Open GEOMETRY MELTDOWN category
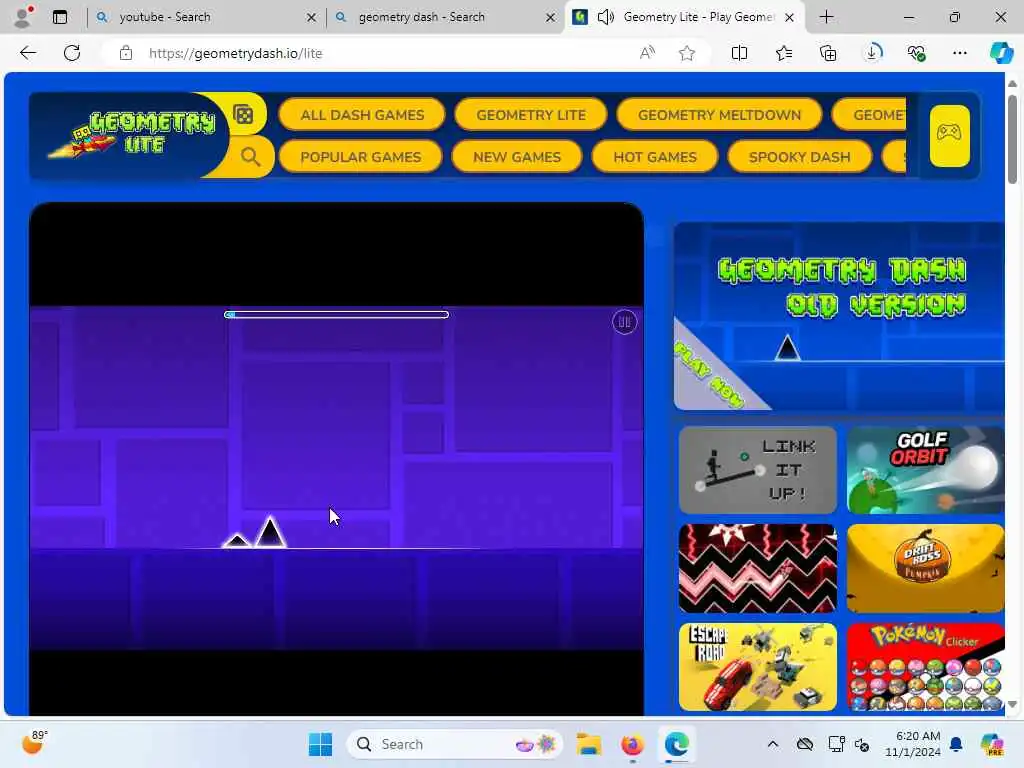The width and height of the screenshot is (1024, 768). click(719, 115)
